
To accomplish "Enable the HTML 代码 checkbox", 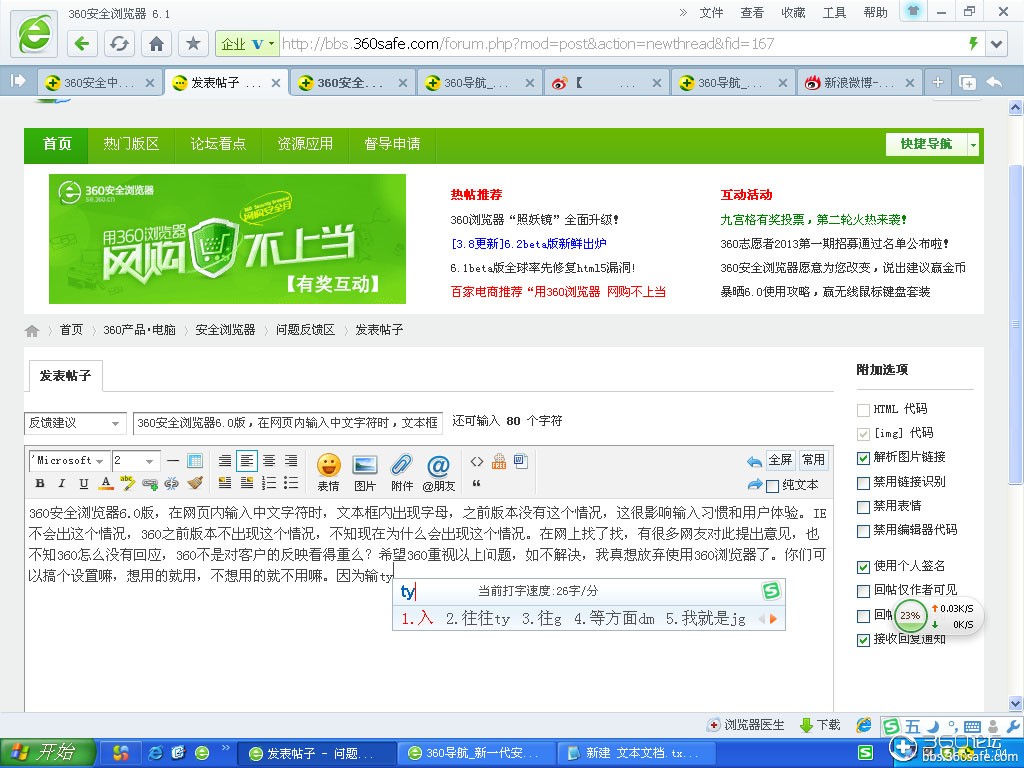I will coord(863,409).
